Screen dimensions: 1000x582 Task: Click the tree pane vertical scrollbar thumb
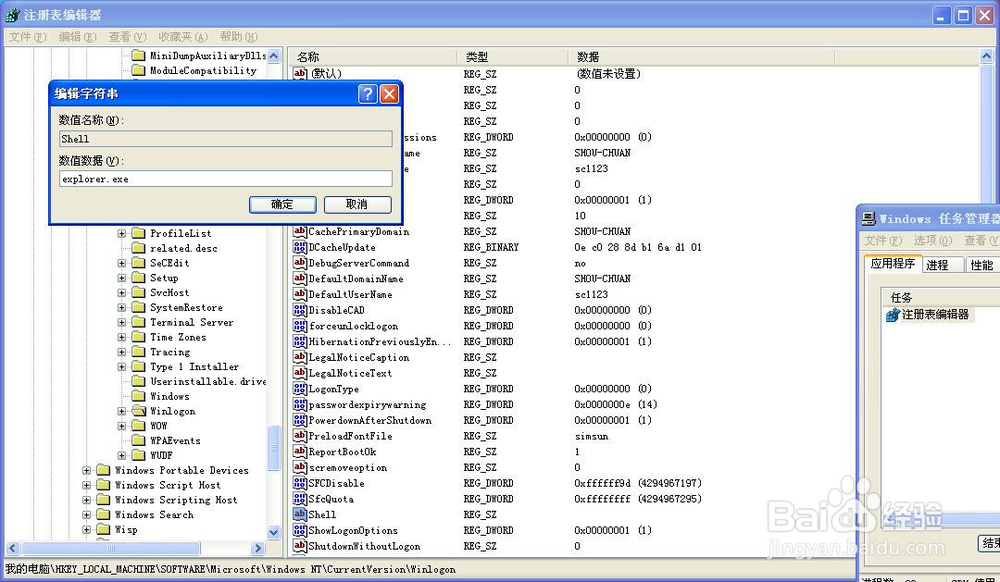pos(274,447)
